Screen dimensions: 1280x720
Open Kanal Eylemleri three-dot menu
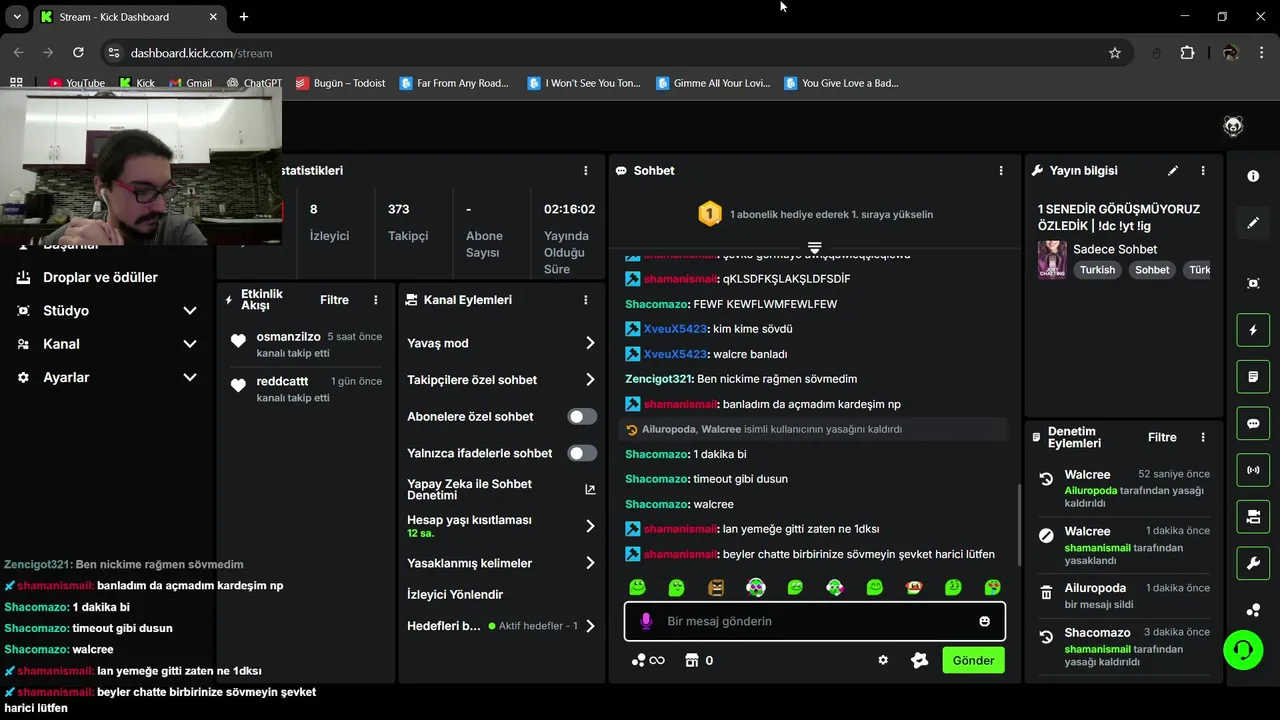pyautogui.click(x=586, y=300)
